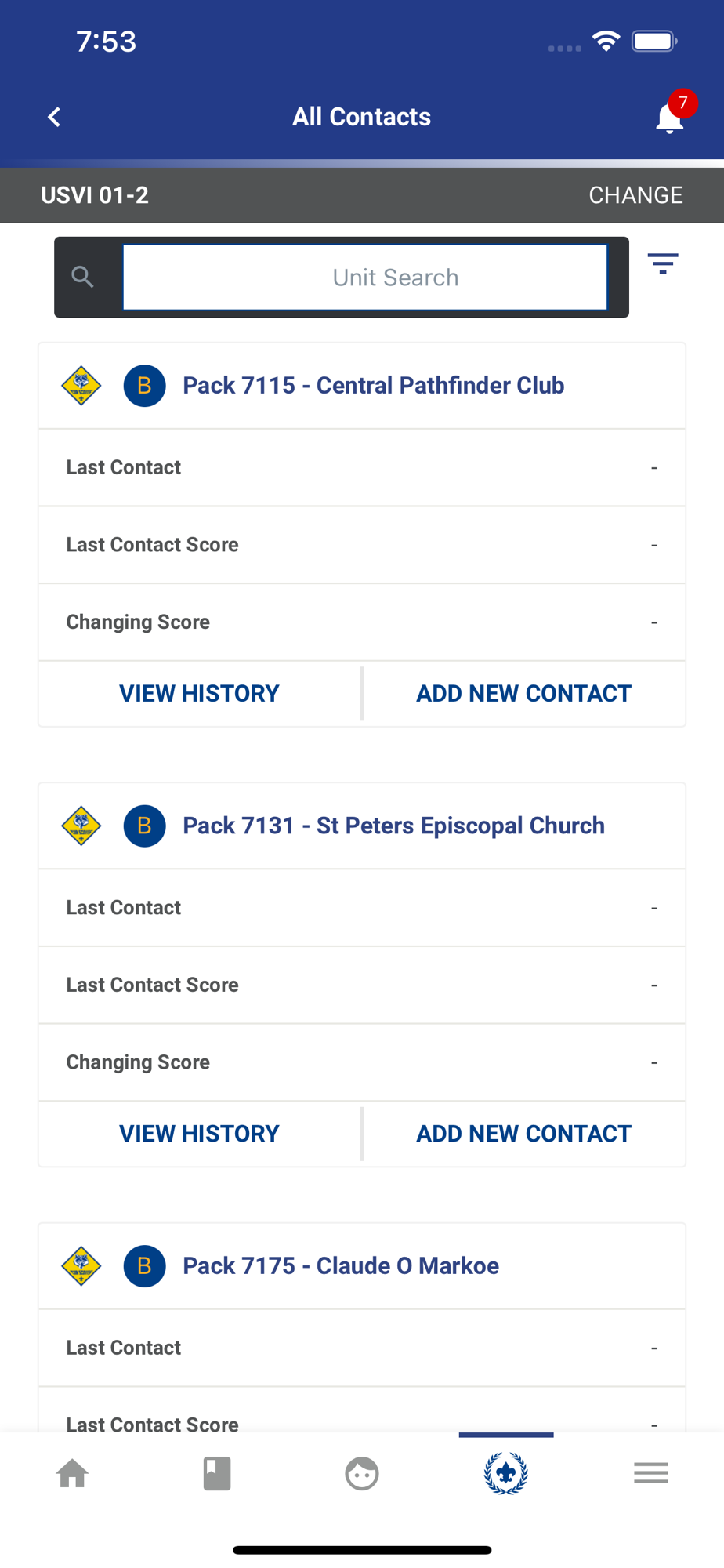Add new contact for Pack 7131
Viewport: 724px width, 1568px height.
click(523, 1134)
